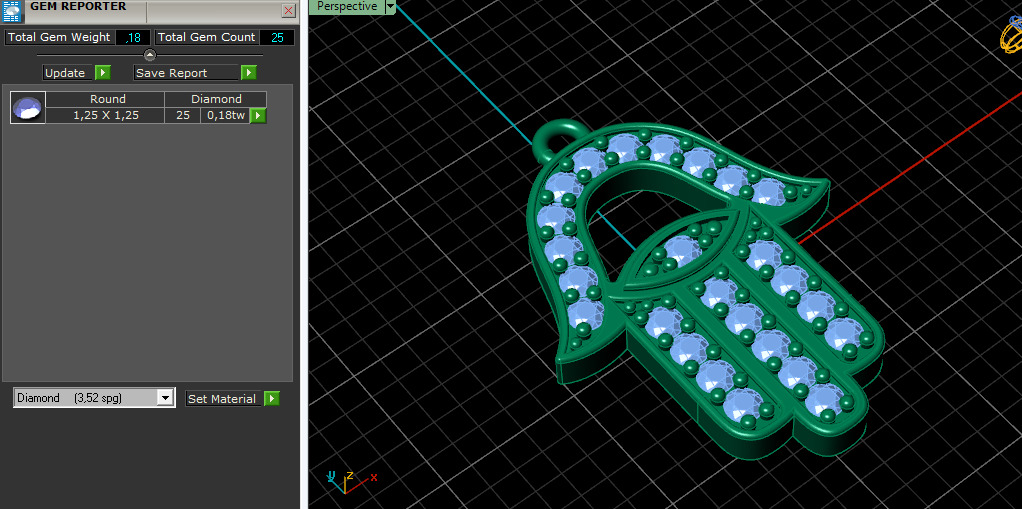Click the Total Gem Weight value field
Screen dimensions: 1022x509
coord(133,37)
